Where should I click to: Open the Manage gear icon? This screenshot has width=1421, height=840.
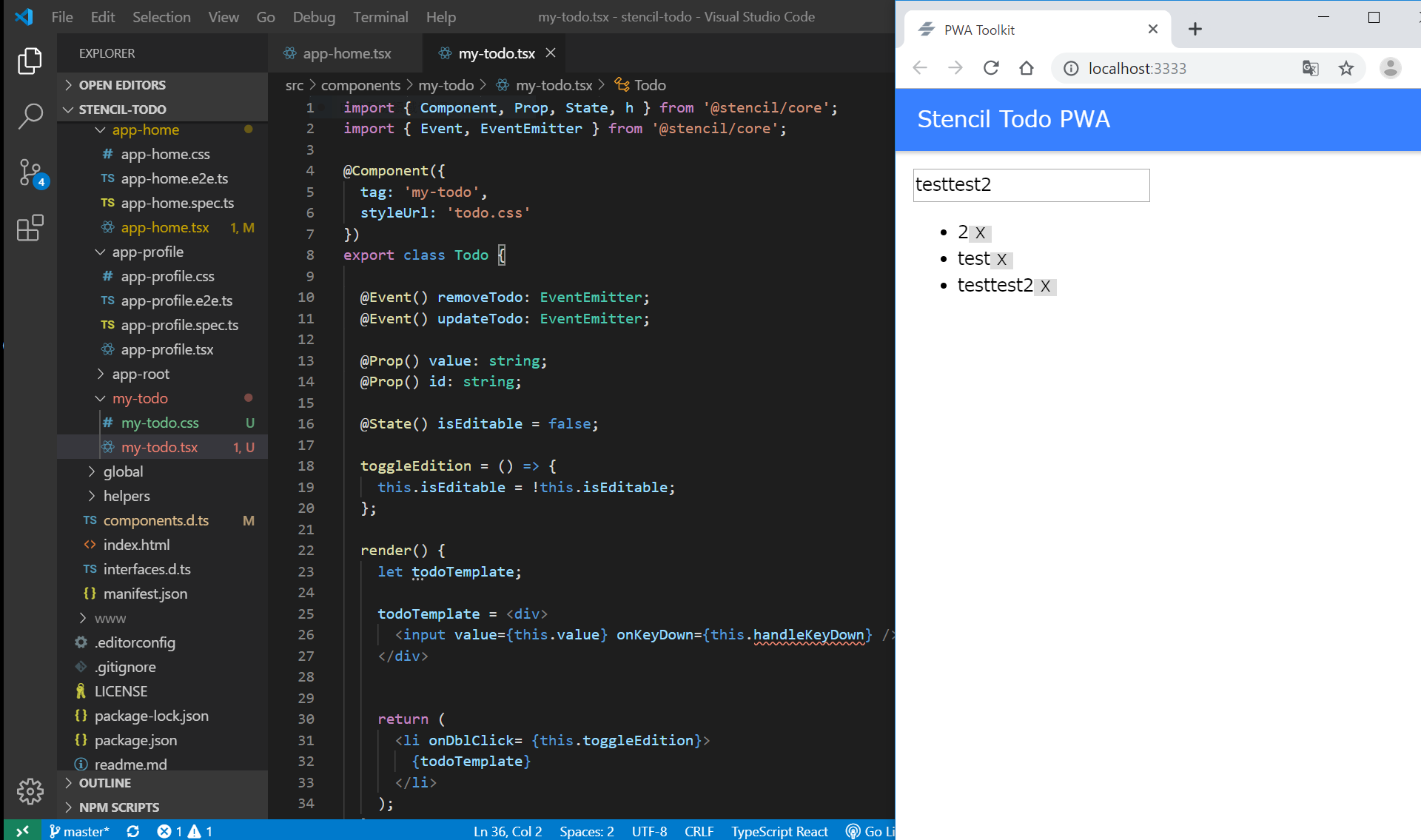(30, 791)
